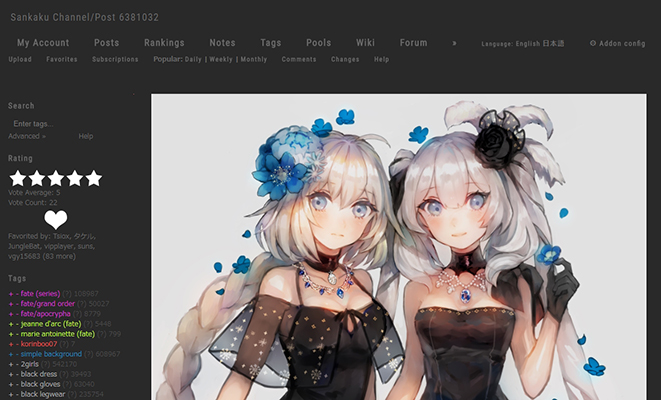Open wiki (?) for fate/grand order tag
Viewport: 661px width, 400px height.
(x=81, y=304)
